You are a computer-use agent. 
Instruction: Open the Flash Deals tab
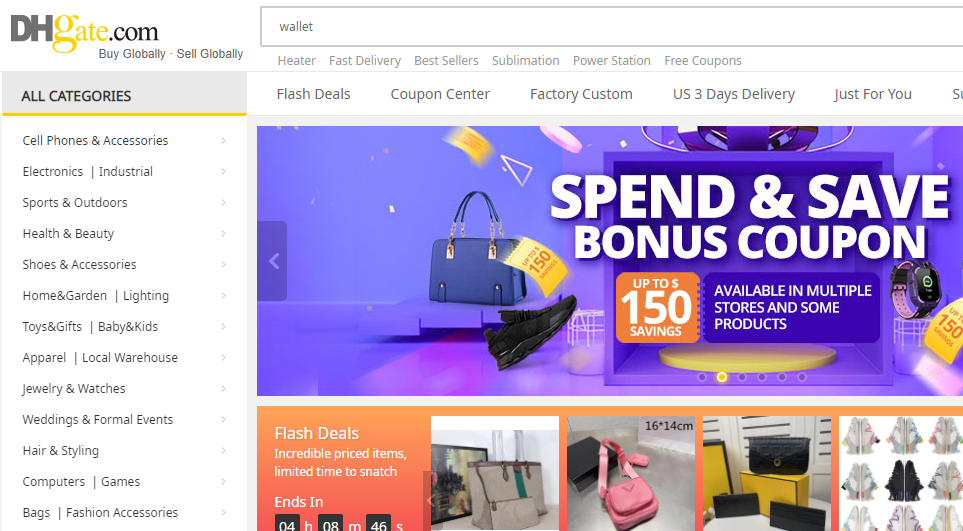pyautogui.click(x=313, y=94)
